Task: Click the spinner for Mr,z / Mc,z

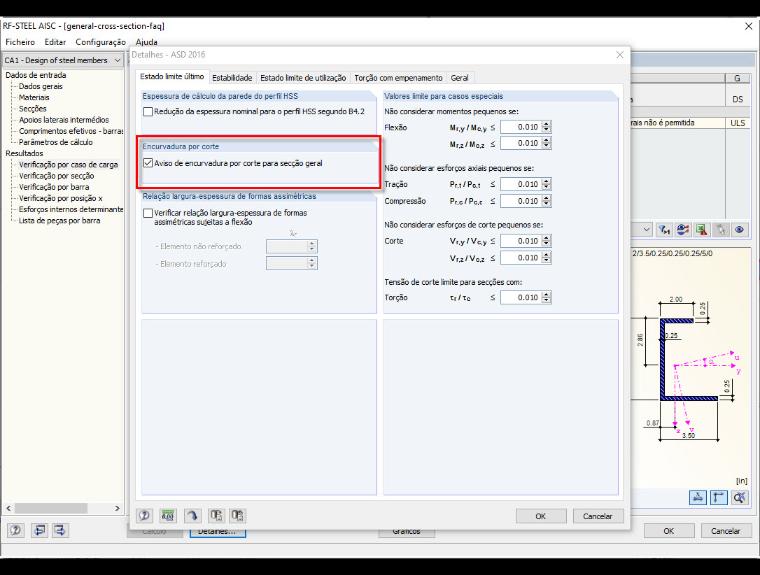Action: pos(546,143)
